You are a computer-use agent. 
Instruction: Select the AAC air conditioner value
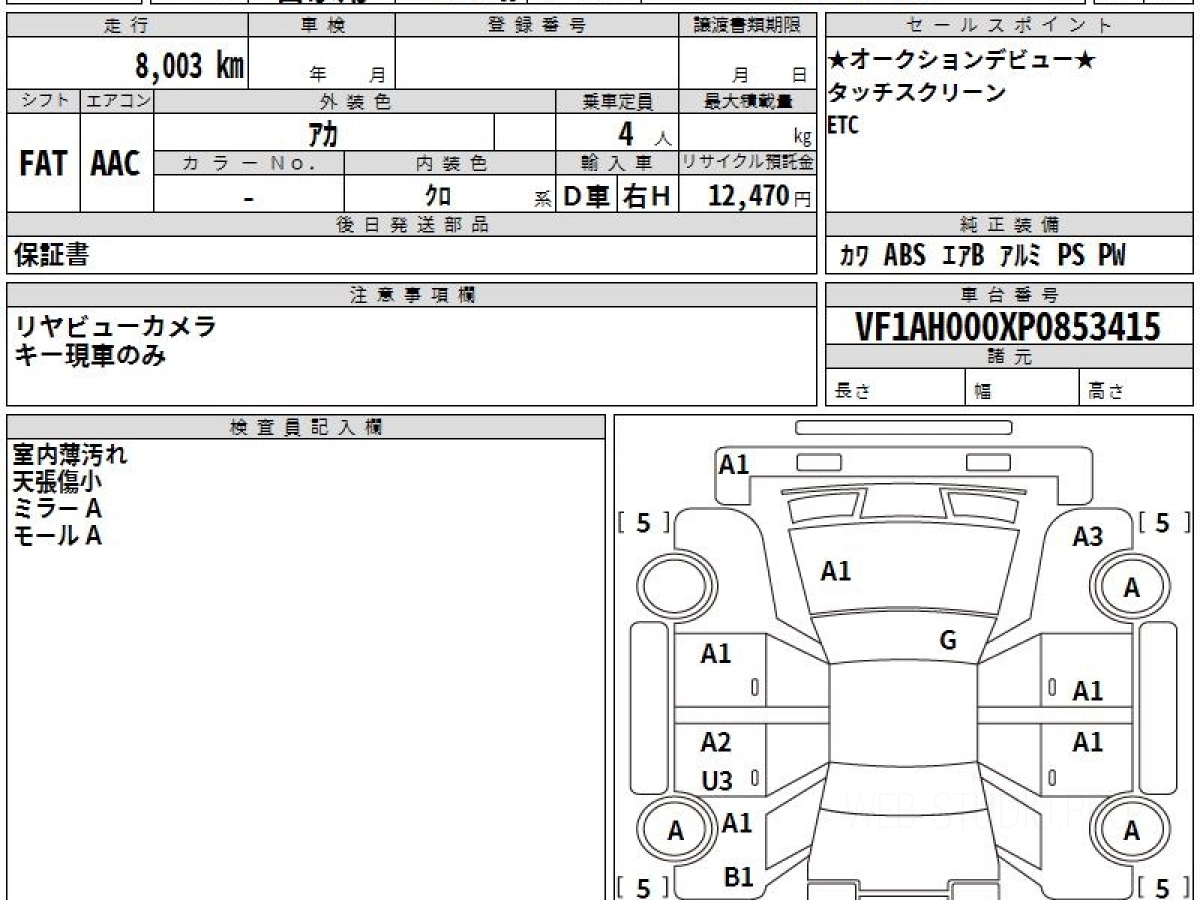(116, 164)
